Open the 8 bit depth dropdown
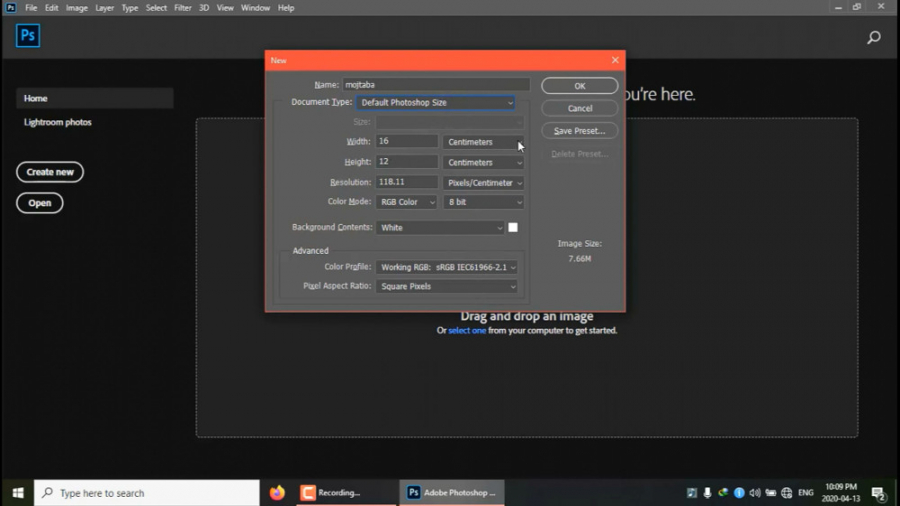Image resolution: width=900 pixels, height=506 pixels. (x=483, y=202)
